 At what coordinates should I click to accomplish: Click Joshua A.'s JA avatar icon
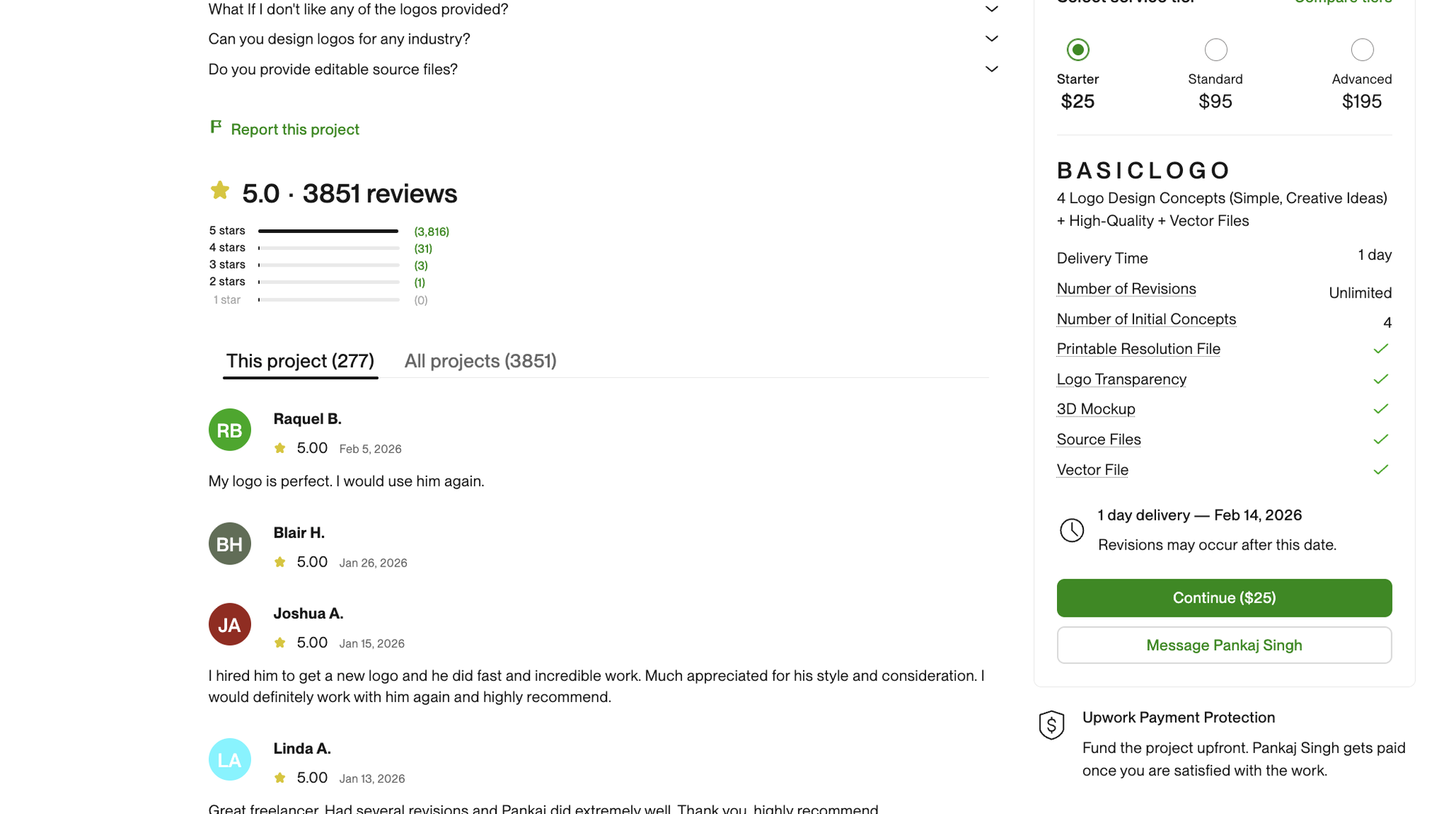tap(229, 625)
